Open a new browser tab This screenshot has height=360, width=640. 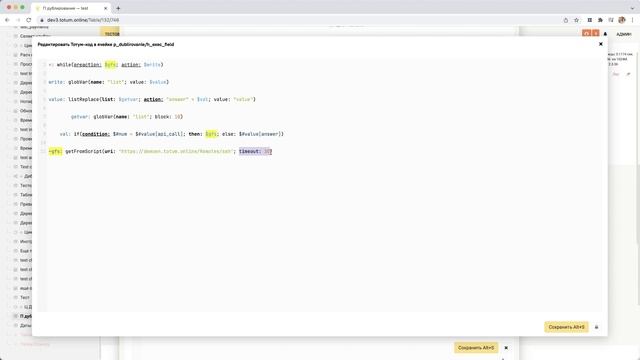click(118, 8)
